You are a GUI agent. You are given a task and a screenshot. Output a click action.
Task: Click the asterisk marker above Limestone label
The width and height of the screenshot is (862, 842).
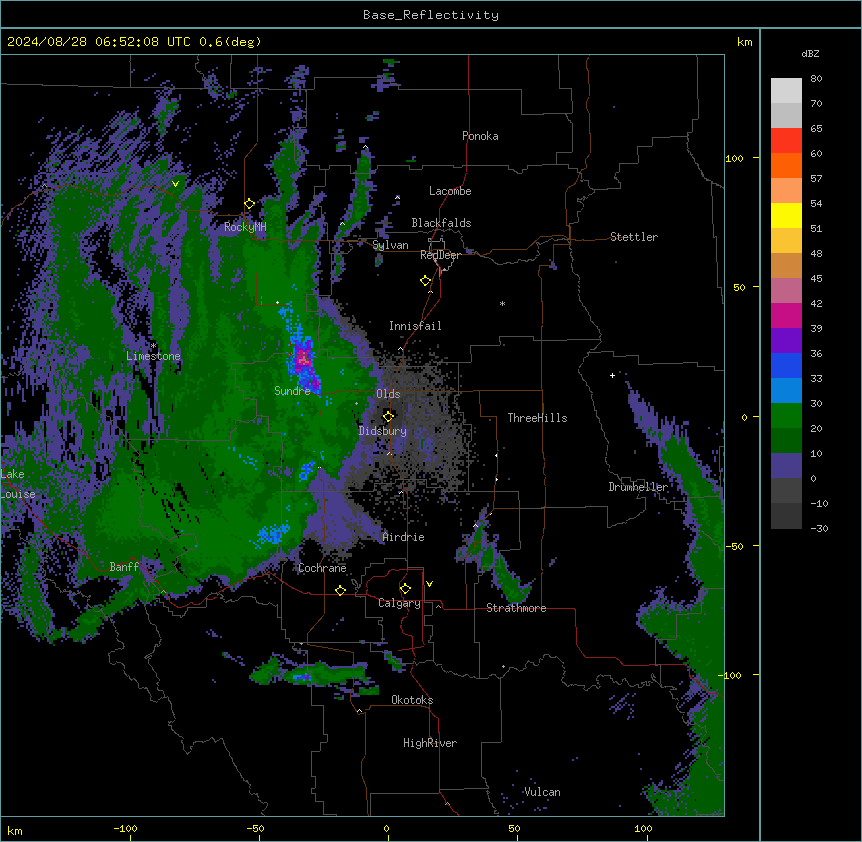(153, 346)
